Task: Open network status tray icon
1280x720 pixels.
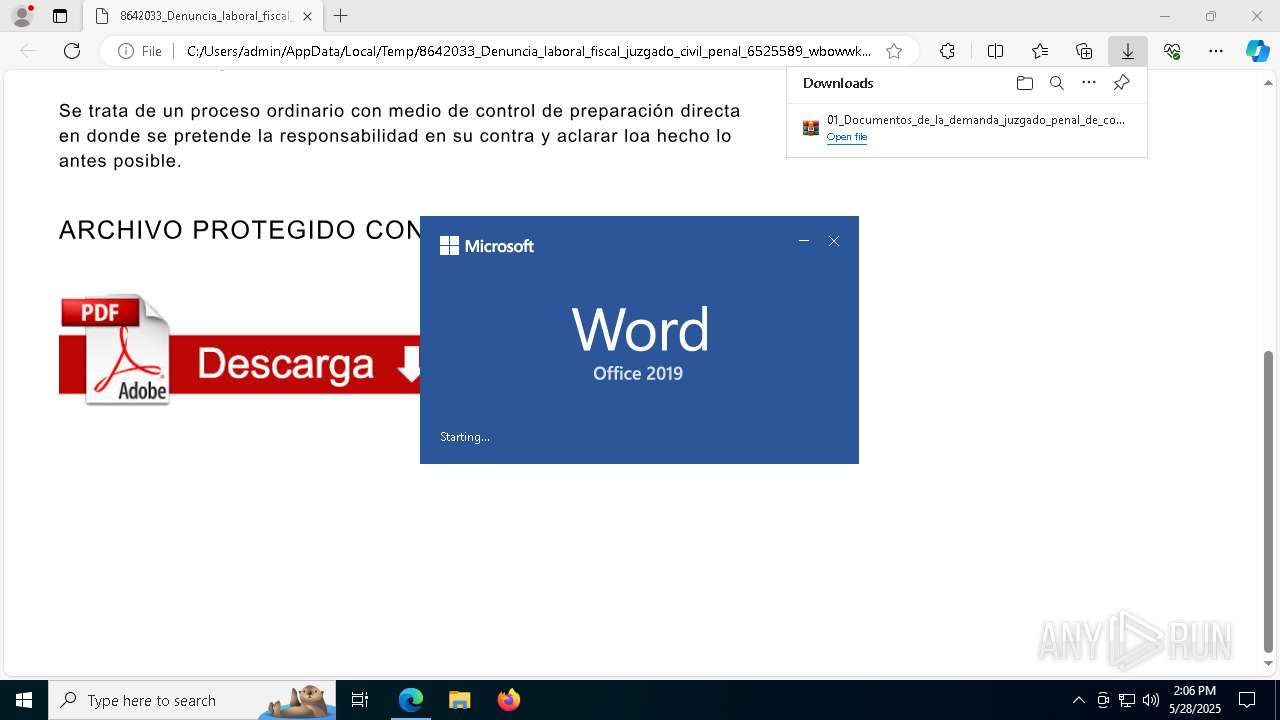Action: [1127, 700]
